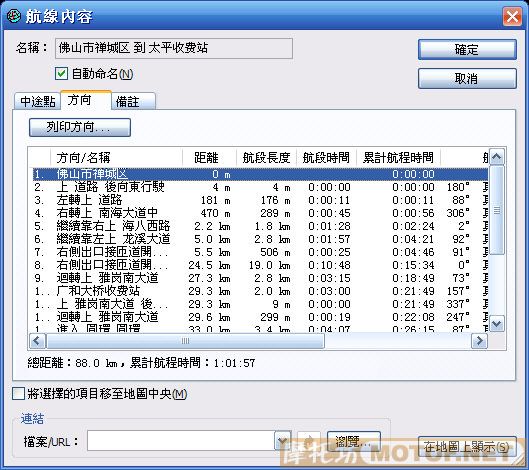Click the vertical scrollbar down arrow

[x=497, y=324]
